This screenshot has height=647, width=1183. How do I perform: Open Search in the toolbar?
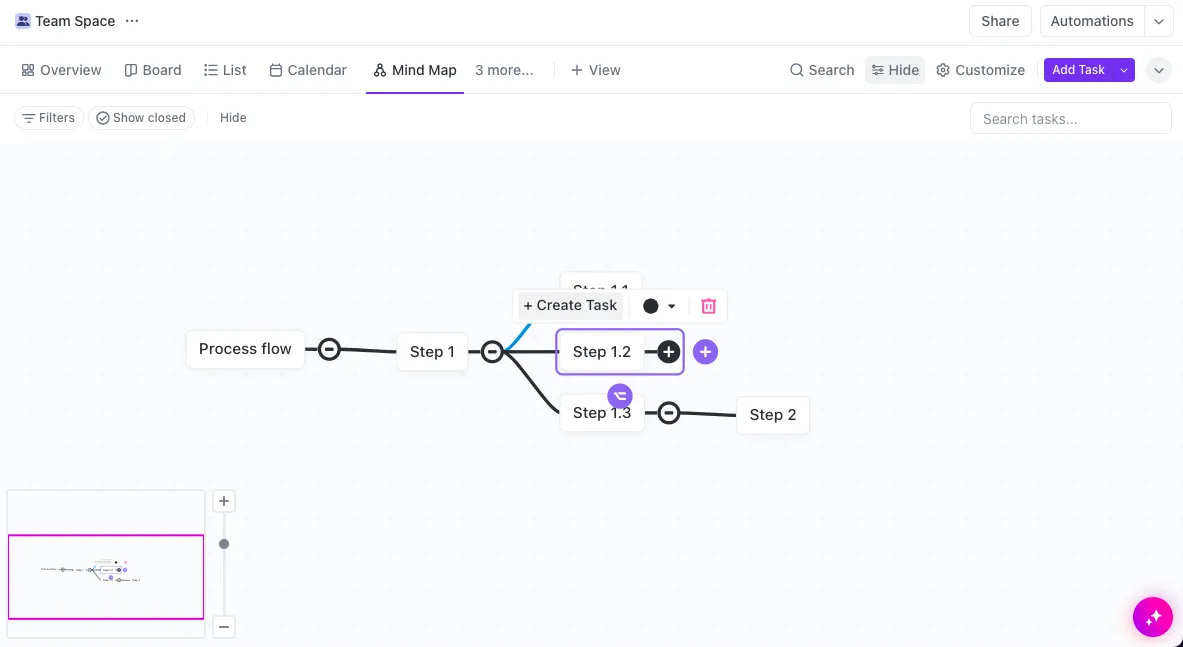822,70
